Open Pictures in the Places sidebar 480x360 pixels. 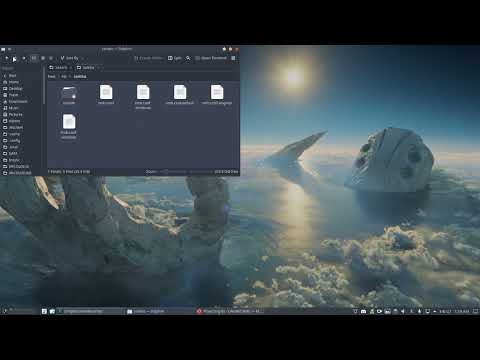(x=15, y=115)
